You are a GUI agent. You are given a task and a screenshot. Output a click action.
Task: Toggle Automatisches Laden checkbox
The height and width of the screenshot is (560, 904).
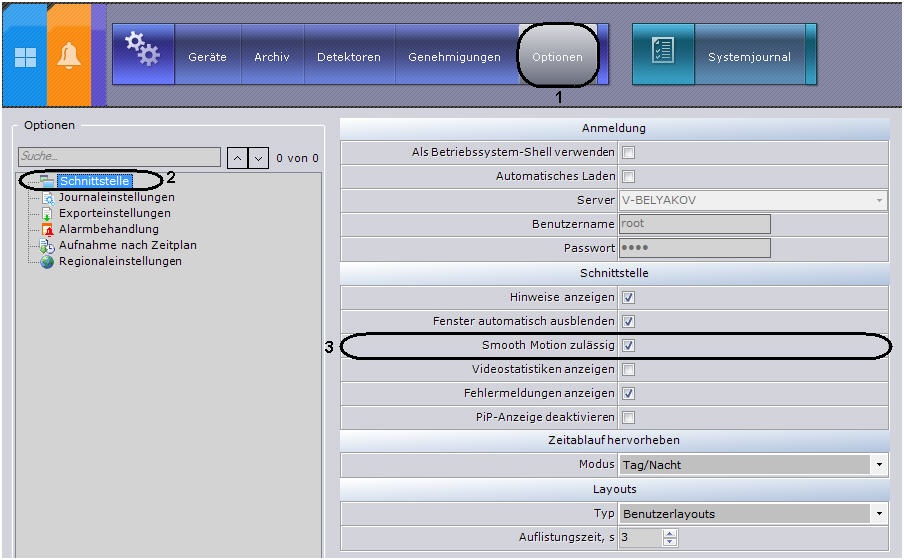(x=628, y=176)
